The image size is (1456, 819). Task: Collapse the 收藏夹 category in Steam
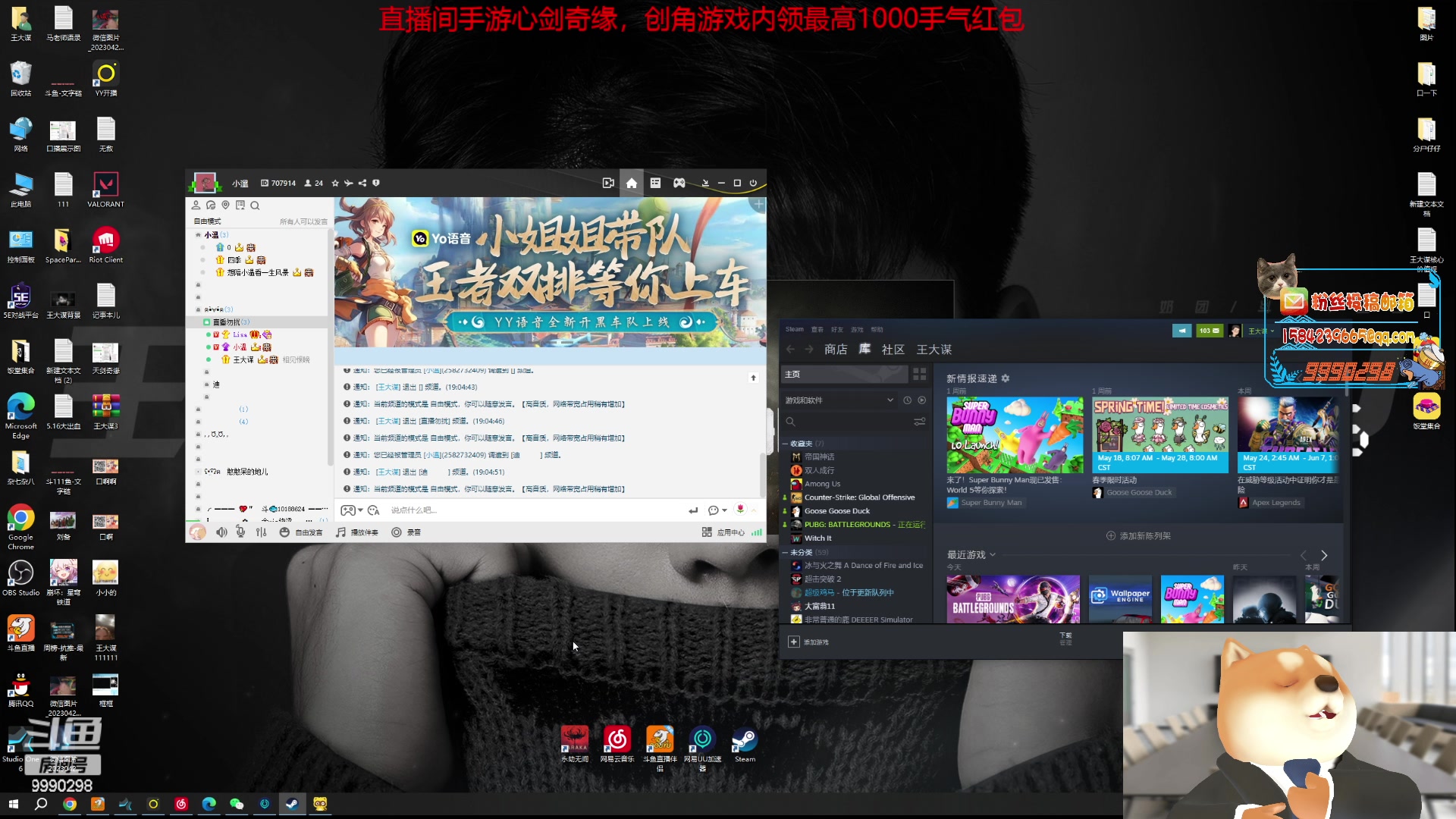786,444
